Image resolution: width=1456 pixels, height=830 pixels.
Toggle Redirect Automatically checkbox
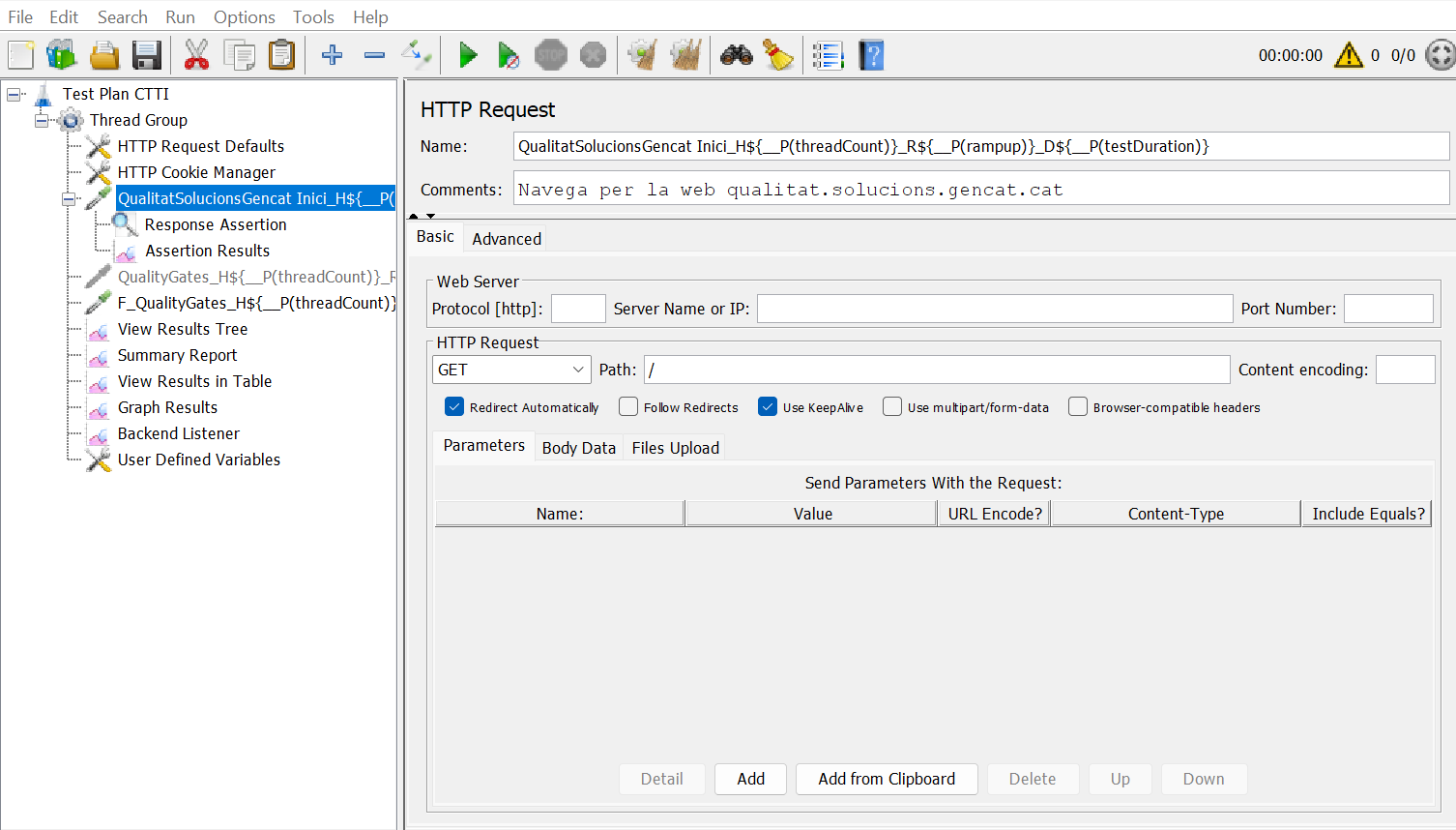click(454, 407)
